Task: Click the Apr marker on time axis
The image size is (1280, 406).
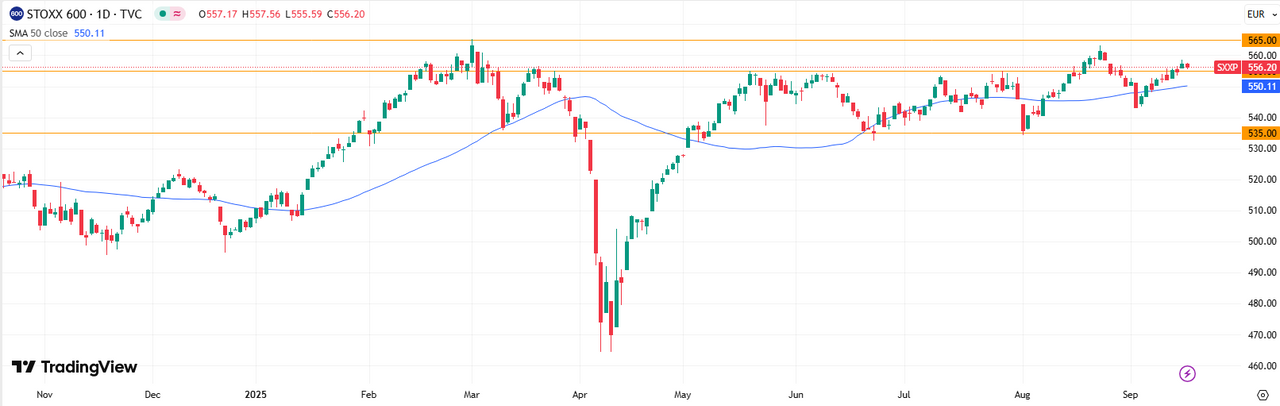Action: 576,394
